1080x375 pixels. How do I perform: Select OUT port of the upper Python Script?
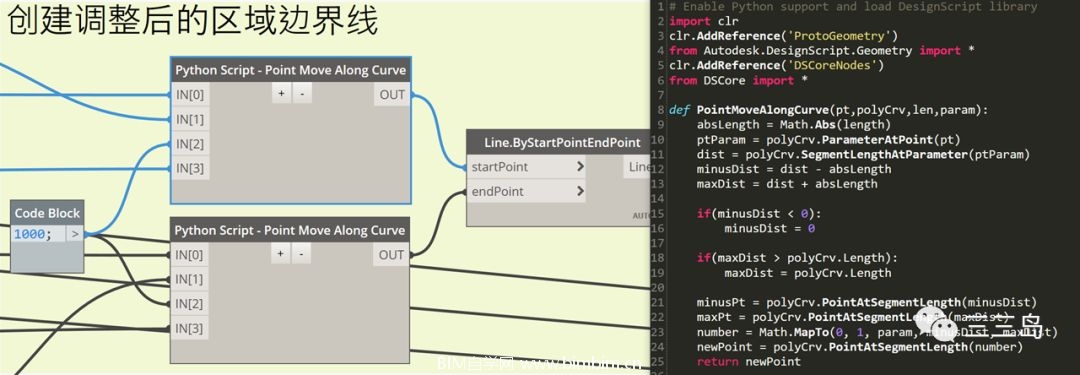tap(392, 94)
